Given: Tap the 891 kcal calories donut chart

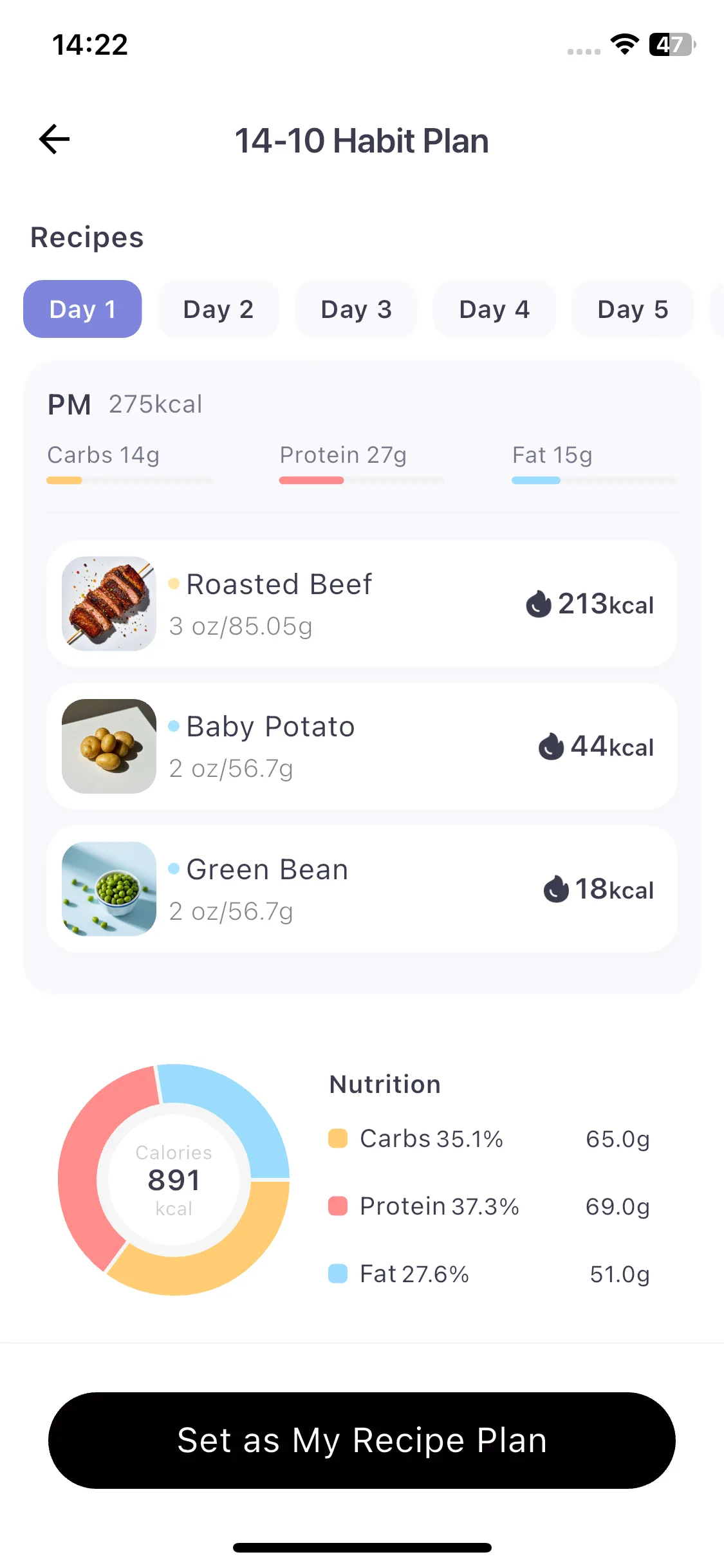Looking at the screenshot, I should 174,1179.
